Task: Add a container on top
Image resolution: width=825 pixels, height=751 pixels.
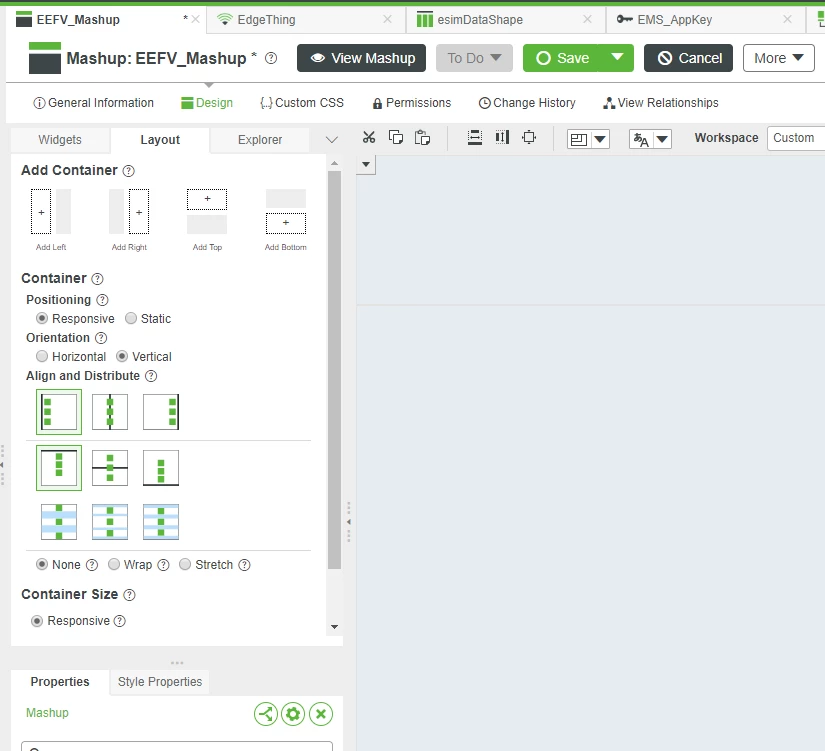Action: point(207,219)
